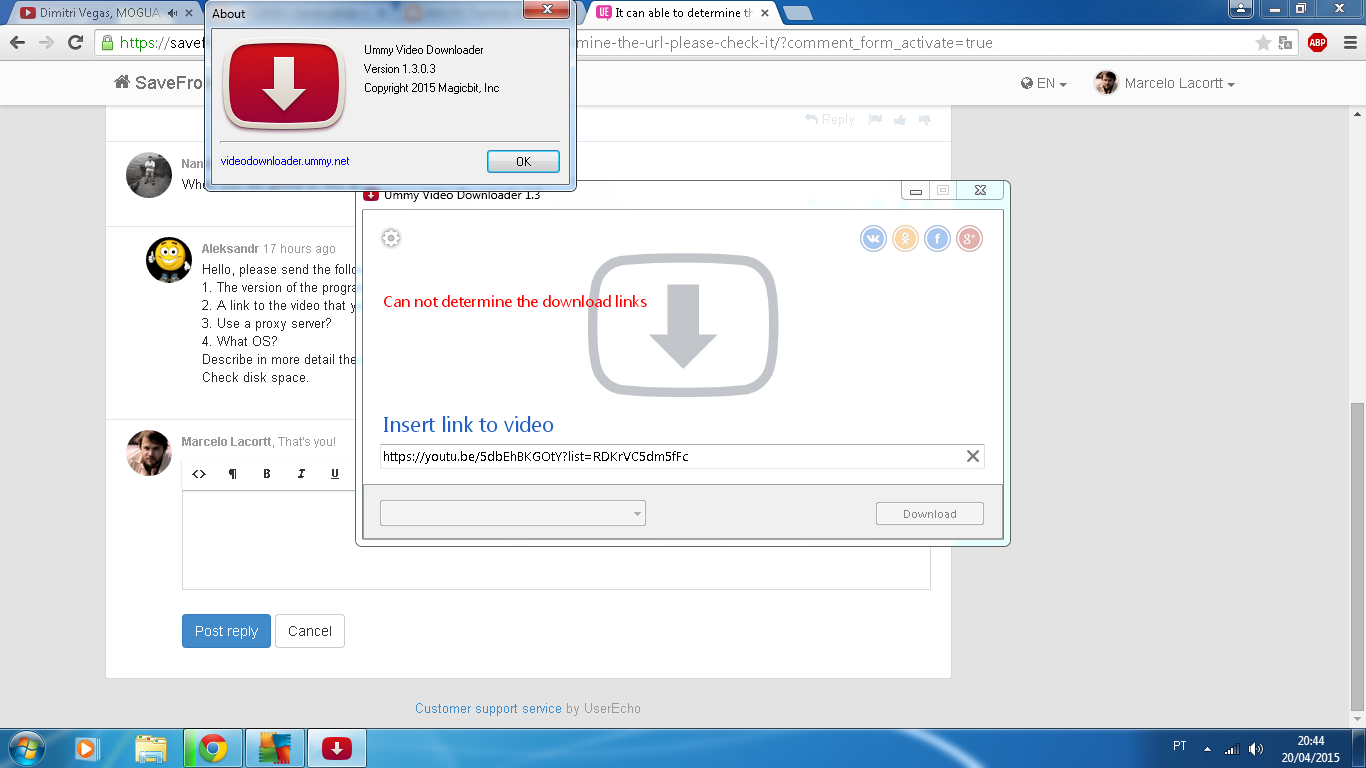Apply underline in reply editor
The image size is (1366, 768).
(335, 474)
